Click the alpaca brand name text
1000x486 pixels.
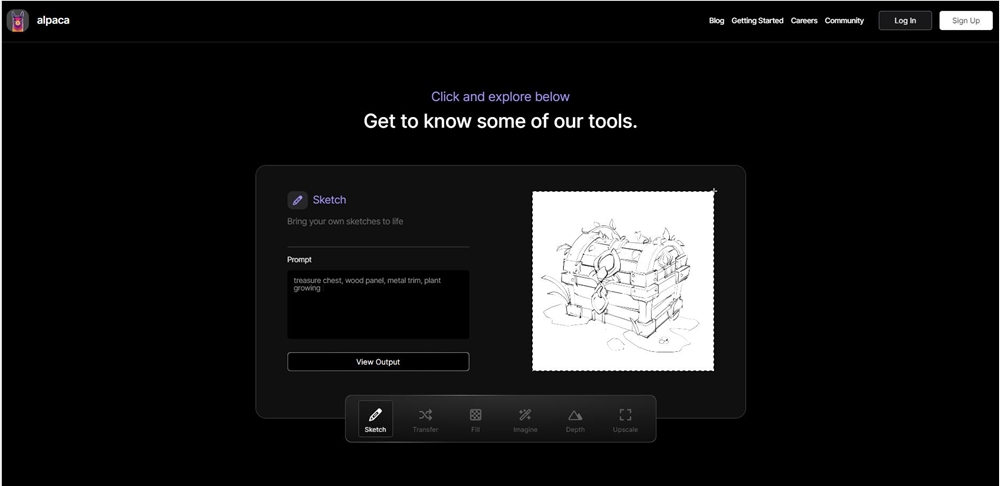tap(53, 21)
